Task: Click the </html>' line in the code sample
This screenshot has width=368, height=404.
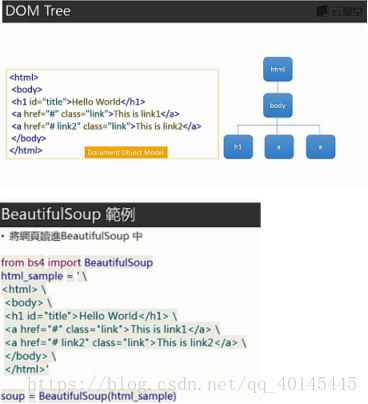Action: point(27,369)
